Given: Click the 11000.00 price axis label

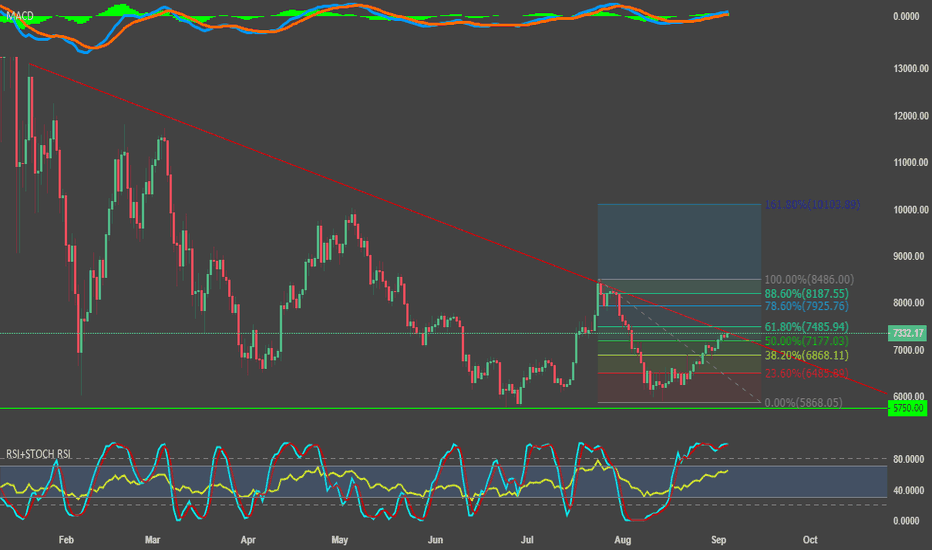Looking at the screenshot, I should 911,162.
